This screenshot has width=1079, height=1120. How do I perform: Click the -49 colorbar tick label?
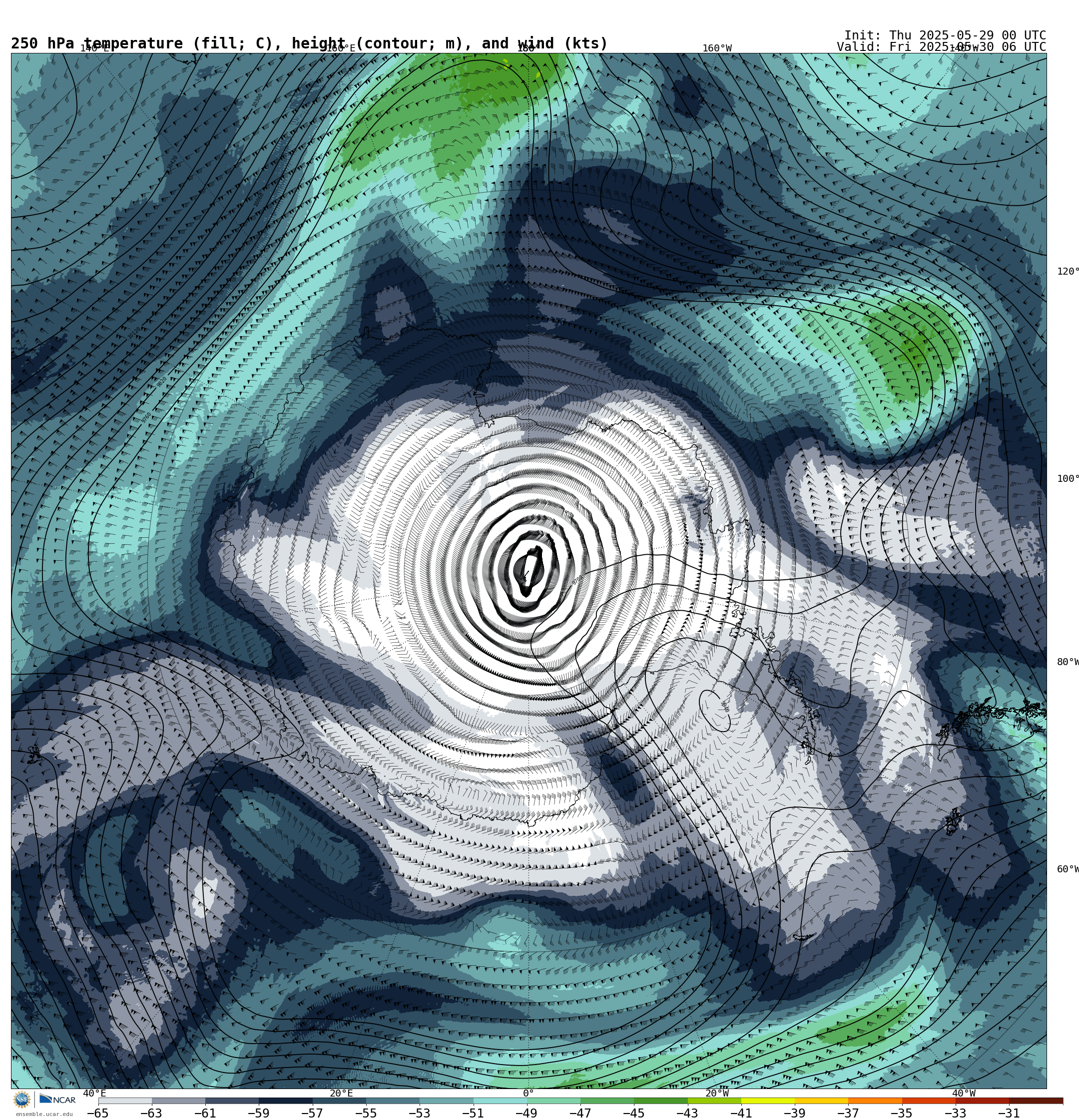coord(527,1113)
